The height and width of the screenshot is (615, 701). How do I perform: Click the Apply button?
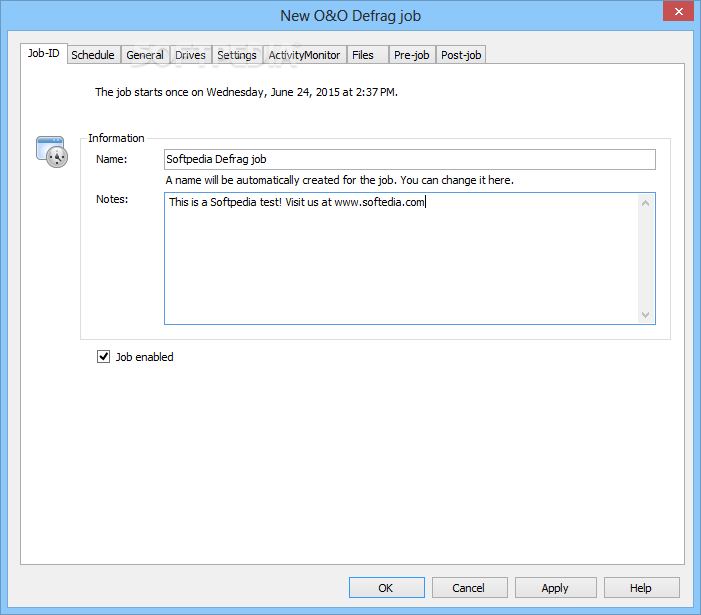click(555, 588)
